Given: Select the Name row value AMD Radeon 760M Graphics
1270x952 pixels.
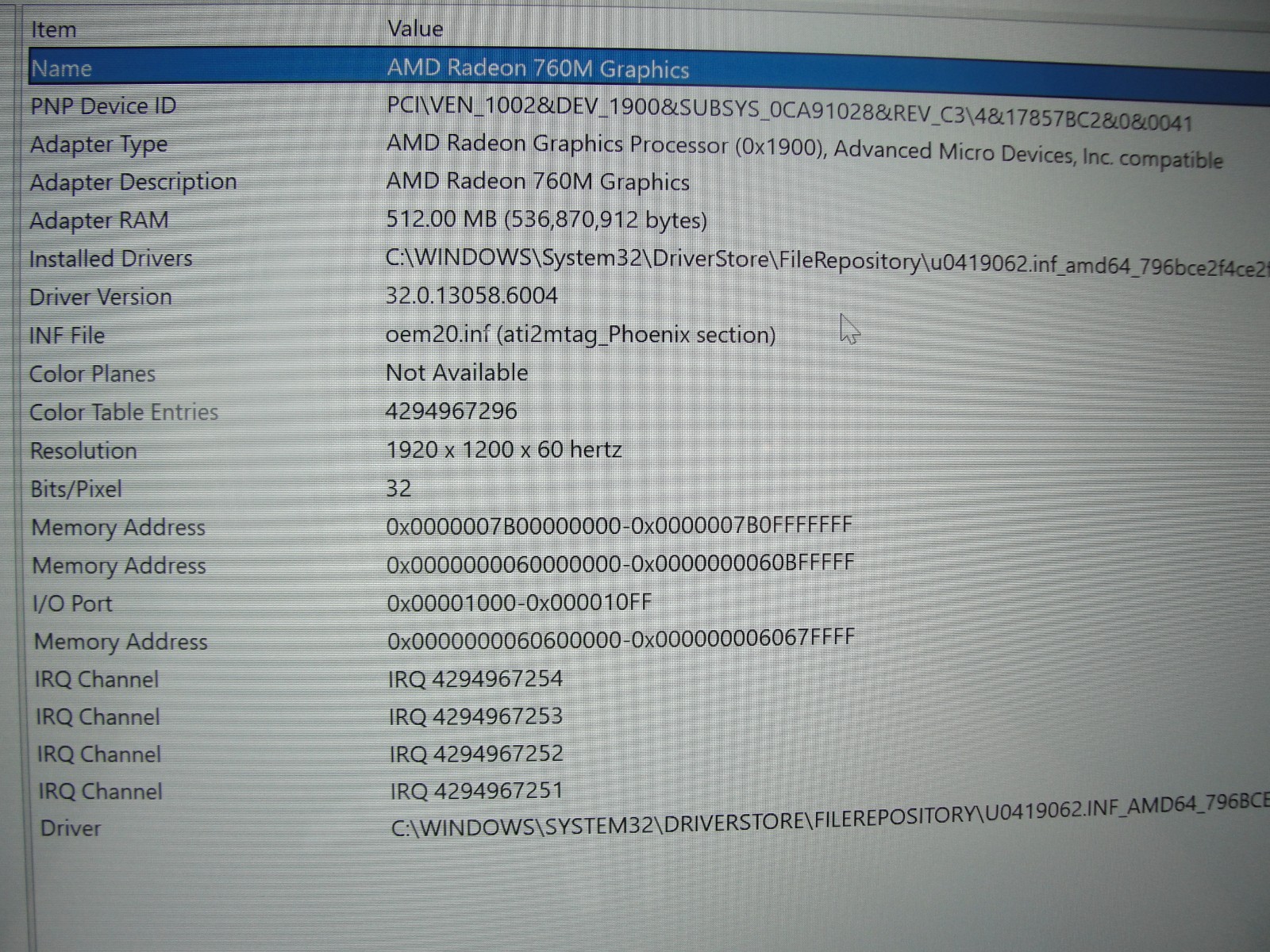Looking at the screenshot, I should [537, 68].
